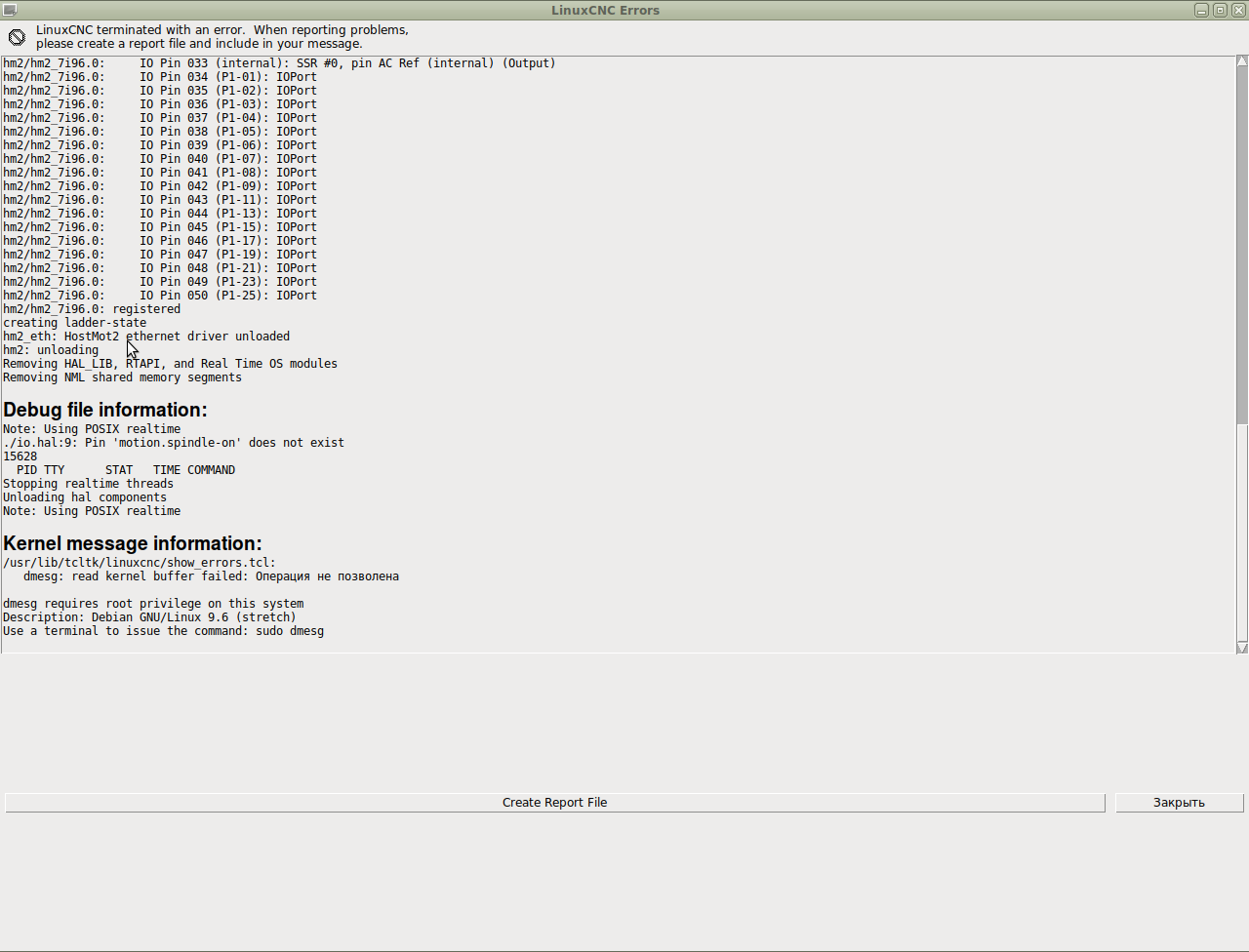
Task: Click the IO Pin 033 SSR #0 line
Action: (x=279, y=63)
